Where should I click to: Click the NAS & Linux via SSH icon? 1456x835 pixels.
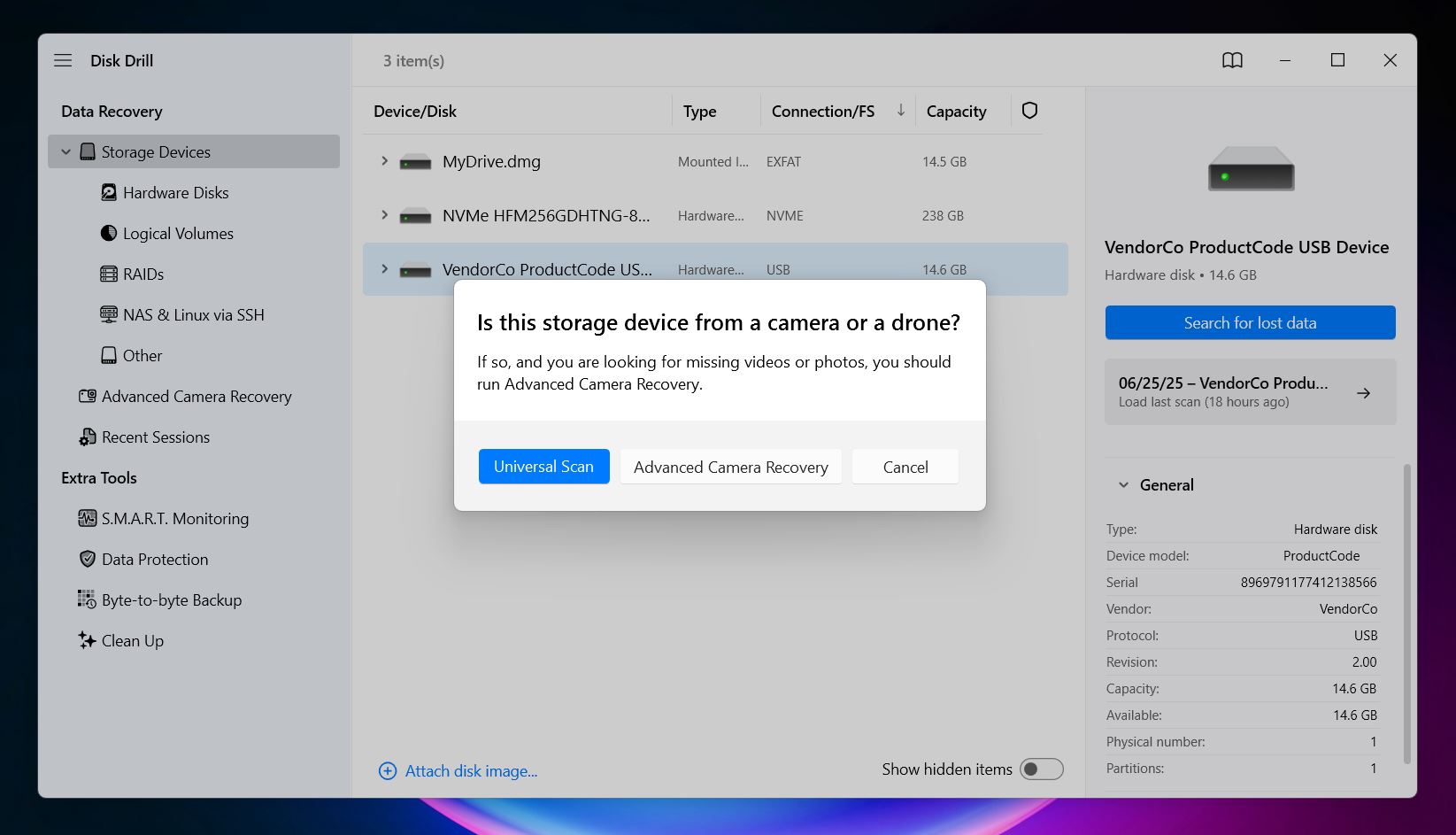(x=109, y=315)
